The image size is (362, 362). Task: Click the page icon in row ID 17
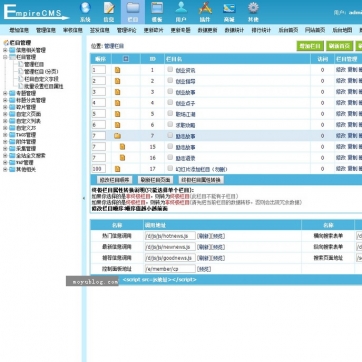click(117, 169)
